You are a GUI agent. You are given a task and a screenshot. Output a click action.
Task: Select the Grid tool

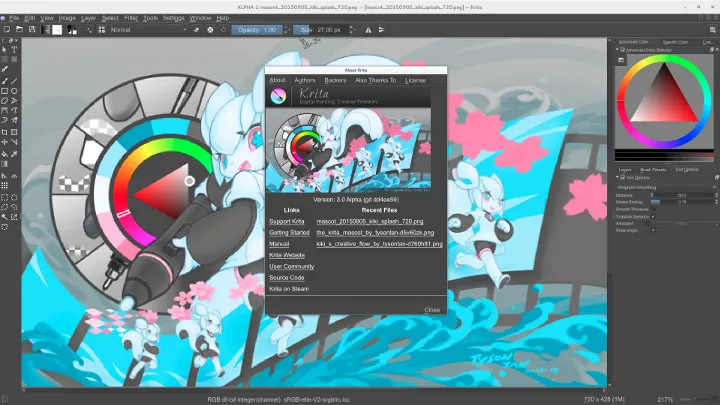coord(5,186)
